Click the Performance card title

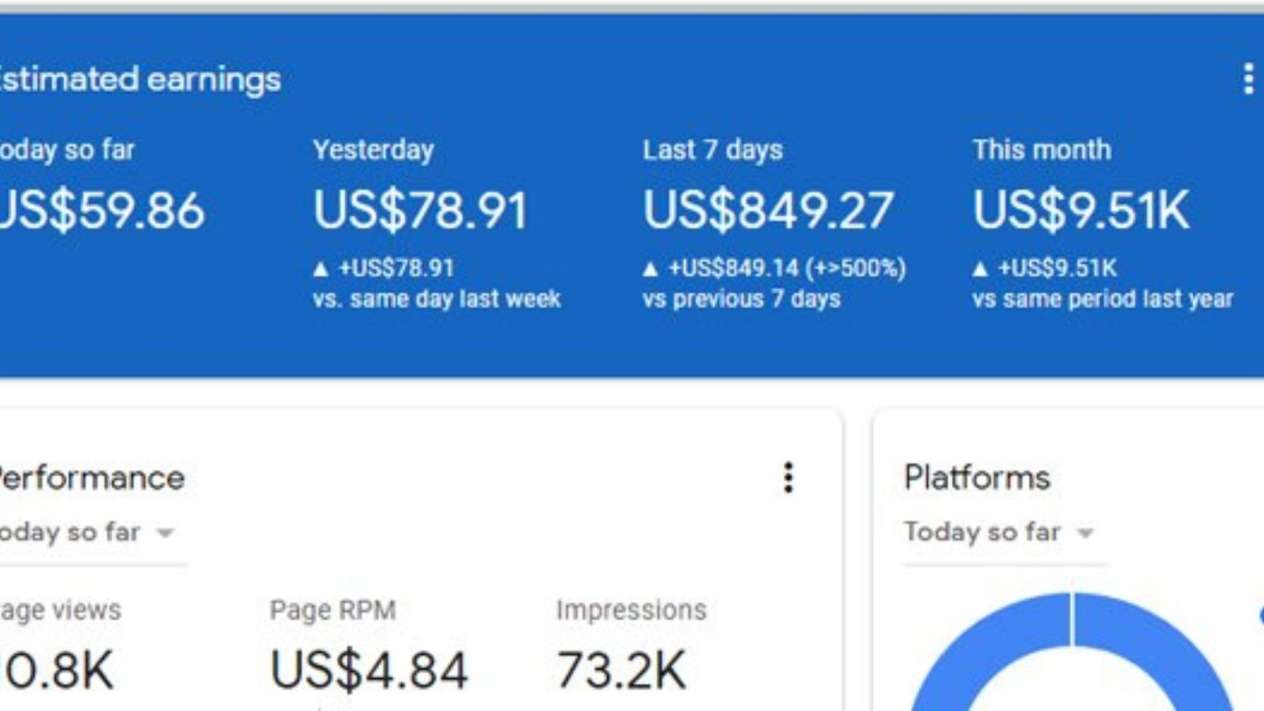(90, 478)
